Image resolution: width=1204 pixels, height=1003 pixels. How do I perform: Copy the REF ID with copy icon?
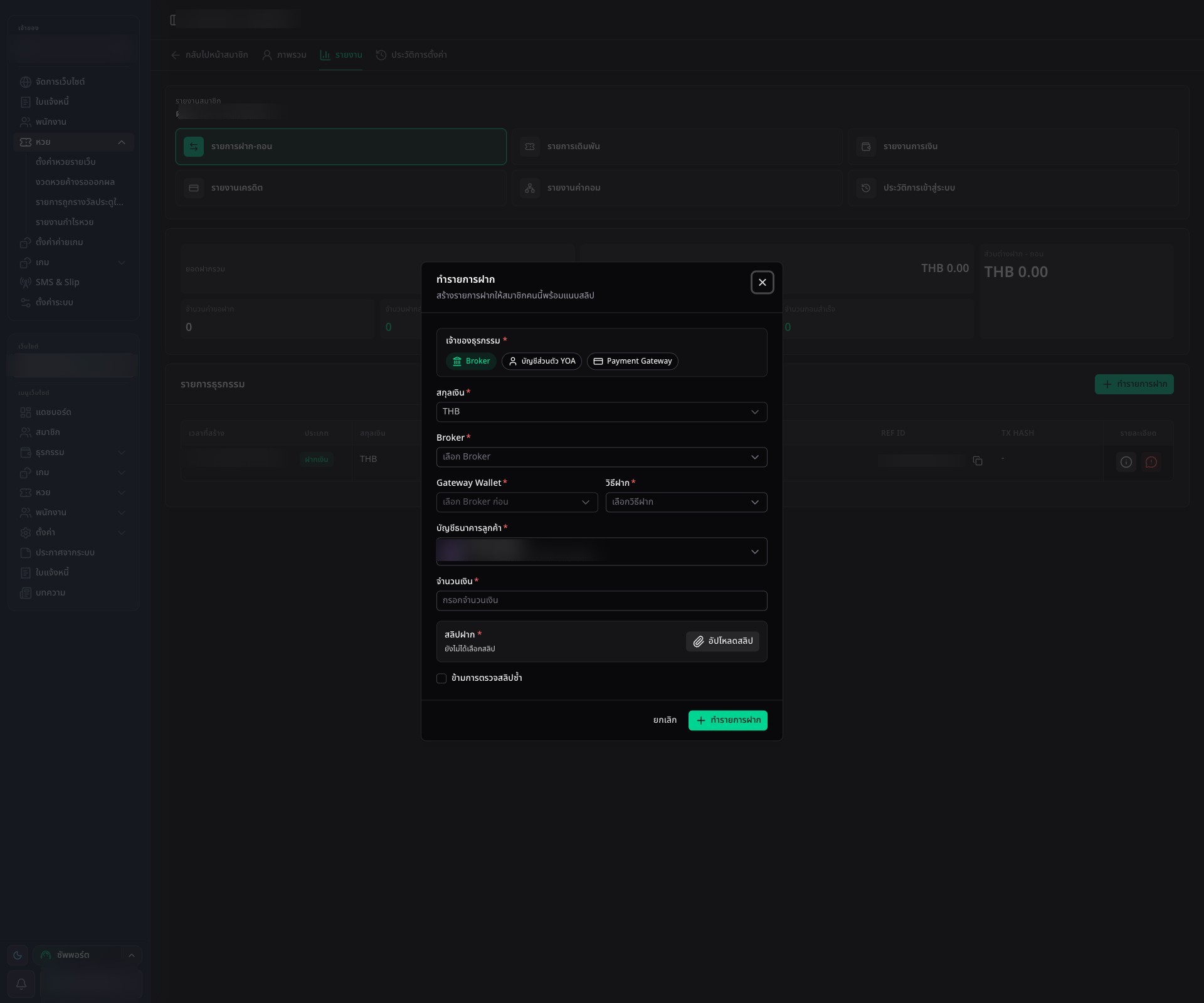tap(978, 461)
